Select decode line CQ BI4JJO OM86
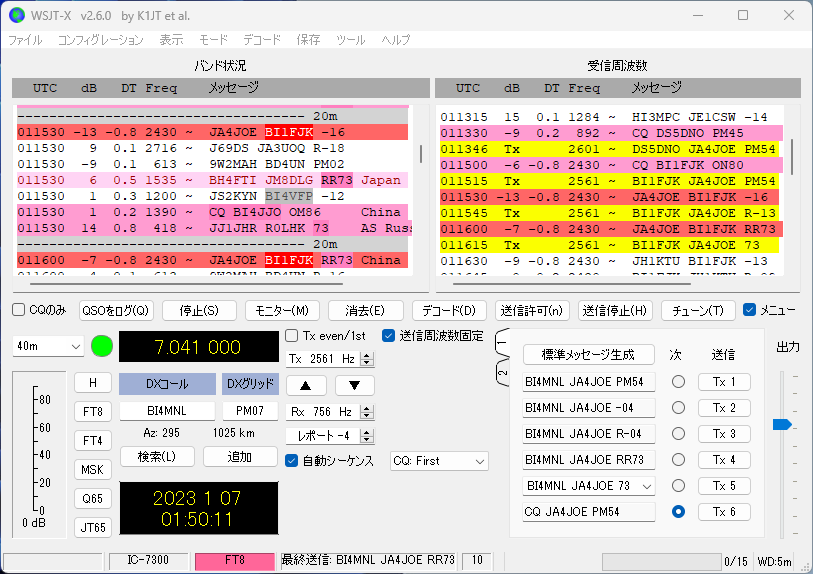Viewport: 813px width, 574px height. 213,212
